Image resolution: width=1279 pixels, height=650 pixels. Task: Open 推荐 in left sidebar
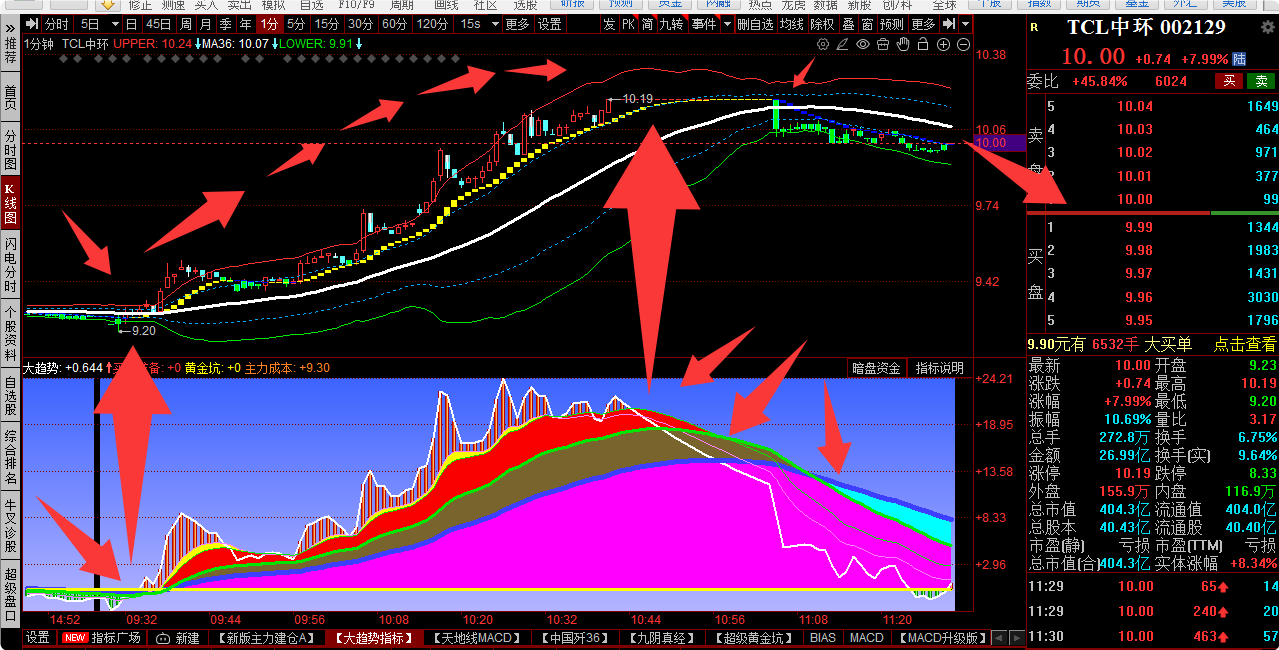pos(10,52)
